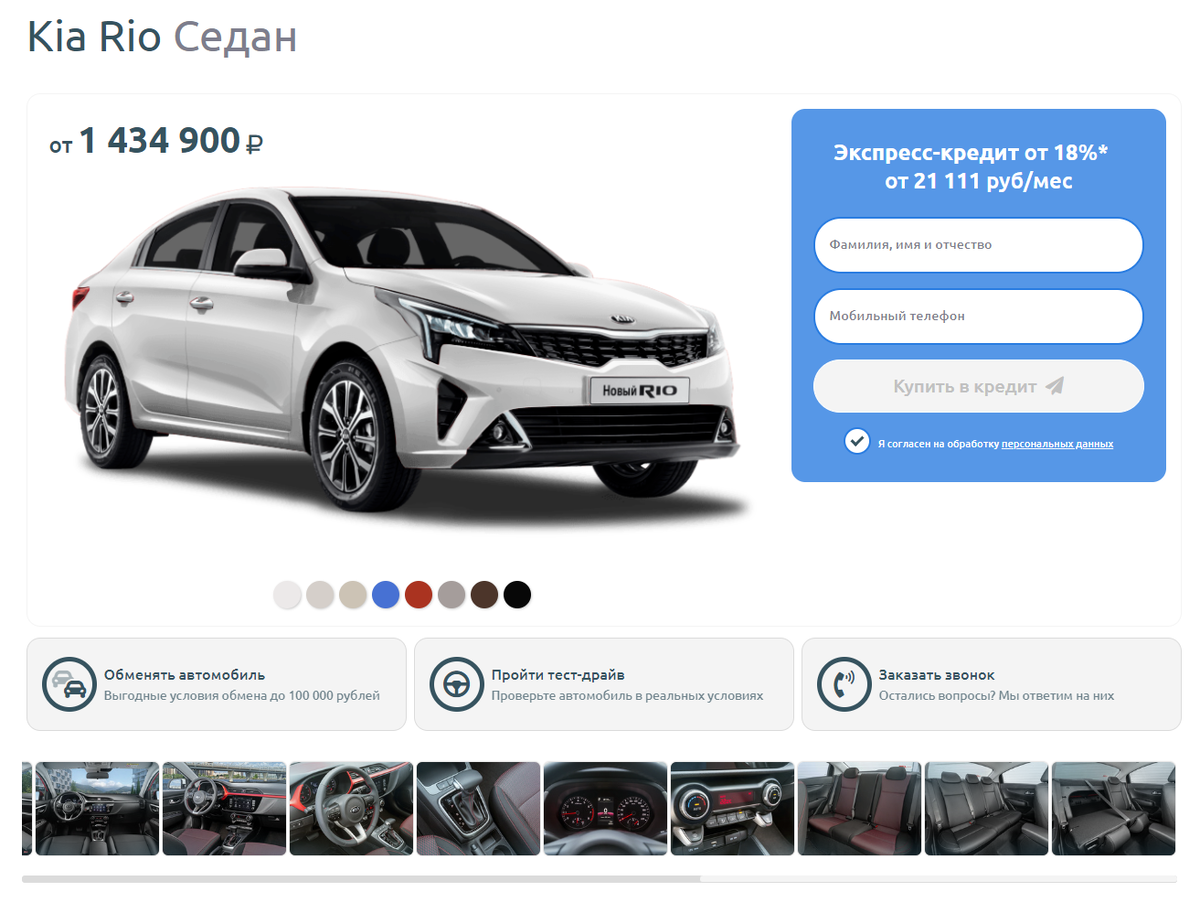
Task: Focus the Мобильный телефон field
Action: point(978,316)
